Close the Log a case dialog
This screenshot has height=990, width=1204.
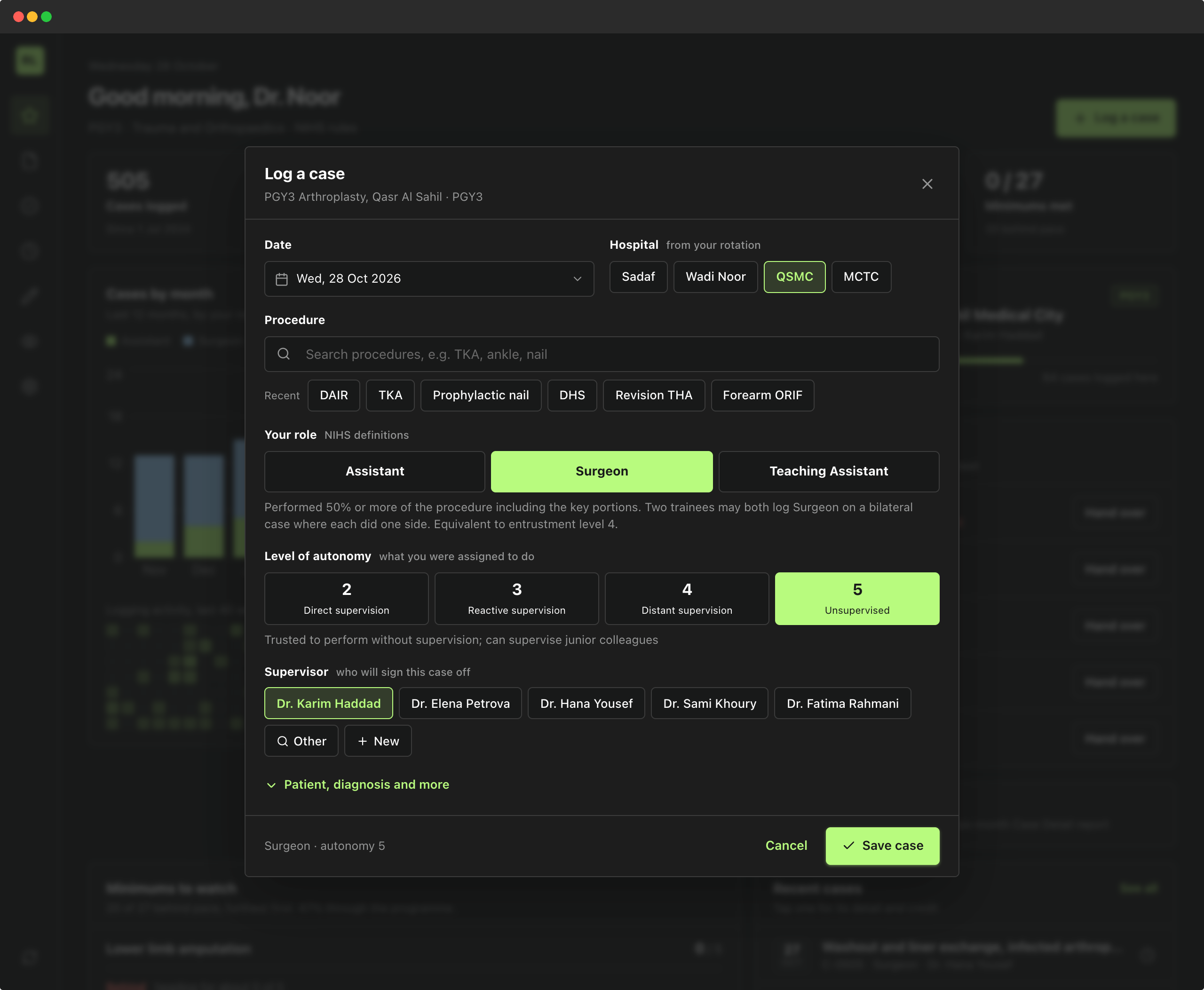click(x=927, y=183)
